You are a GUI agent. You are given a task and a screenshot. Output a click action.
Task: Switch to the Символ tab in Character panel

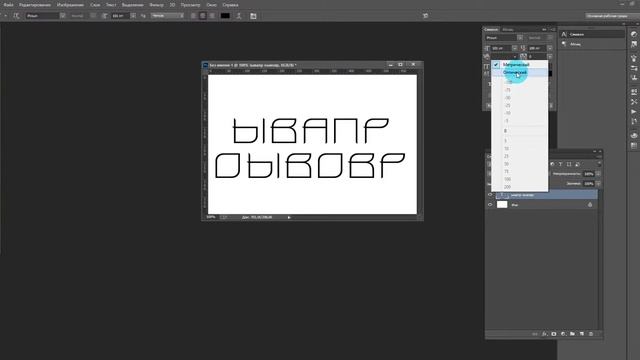coord(491,29)
